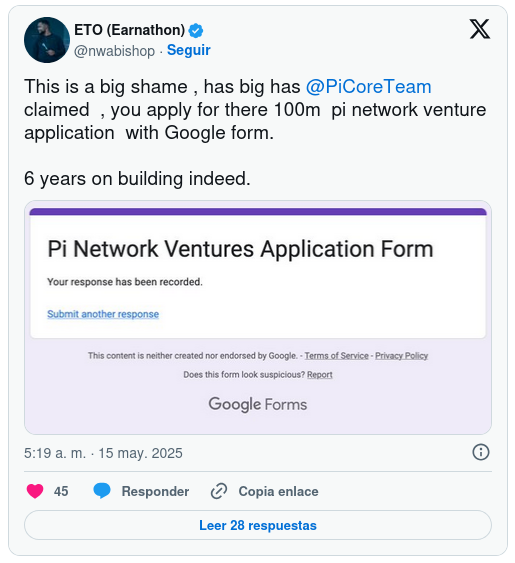This screenshot has height=563, width=515.
Task: Open the ETO profile avatar picture
Action: point(47,40)
